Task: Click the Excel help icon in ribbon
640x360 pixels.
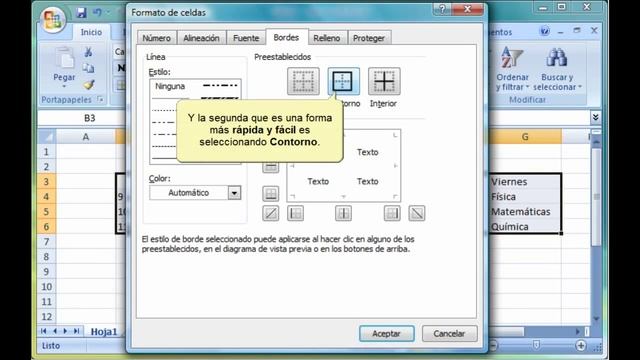Action: tap(544, 31)
